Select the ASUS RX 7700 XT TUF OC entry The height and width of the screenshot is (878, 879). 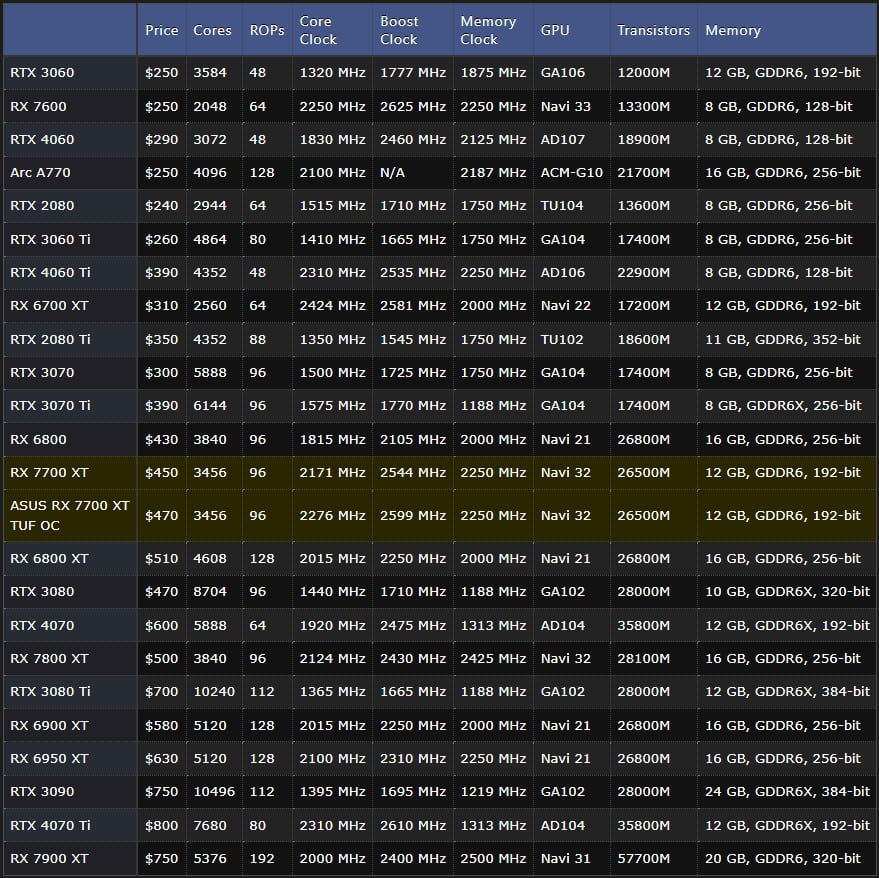click(70, 516)
